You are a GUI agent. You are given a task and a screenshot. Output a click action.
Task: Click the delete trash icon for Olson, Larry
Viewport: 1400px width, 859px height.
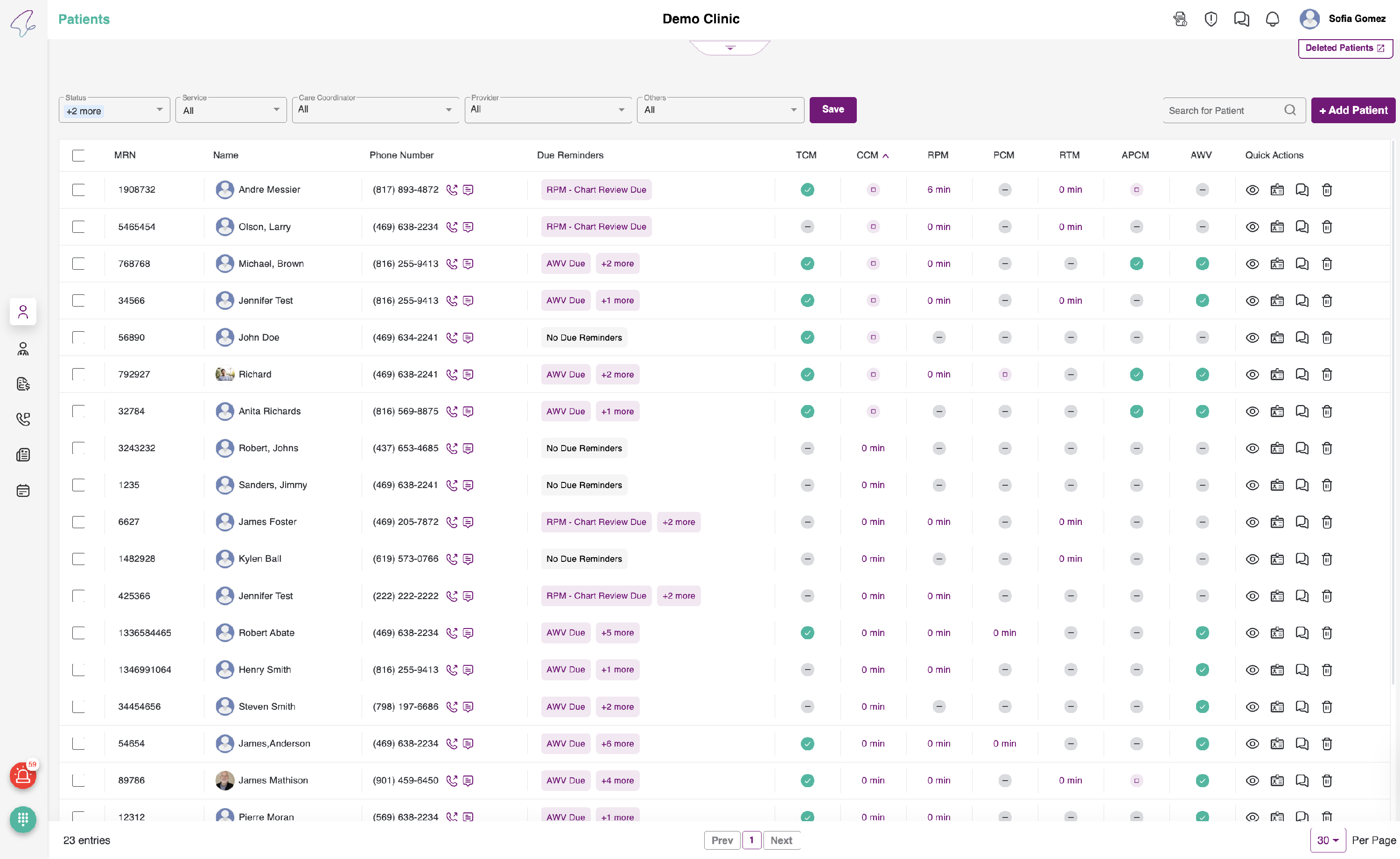click(x=1327, y=227)
